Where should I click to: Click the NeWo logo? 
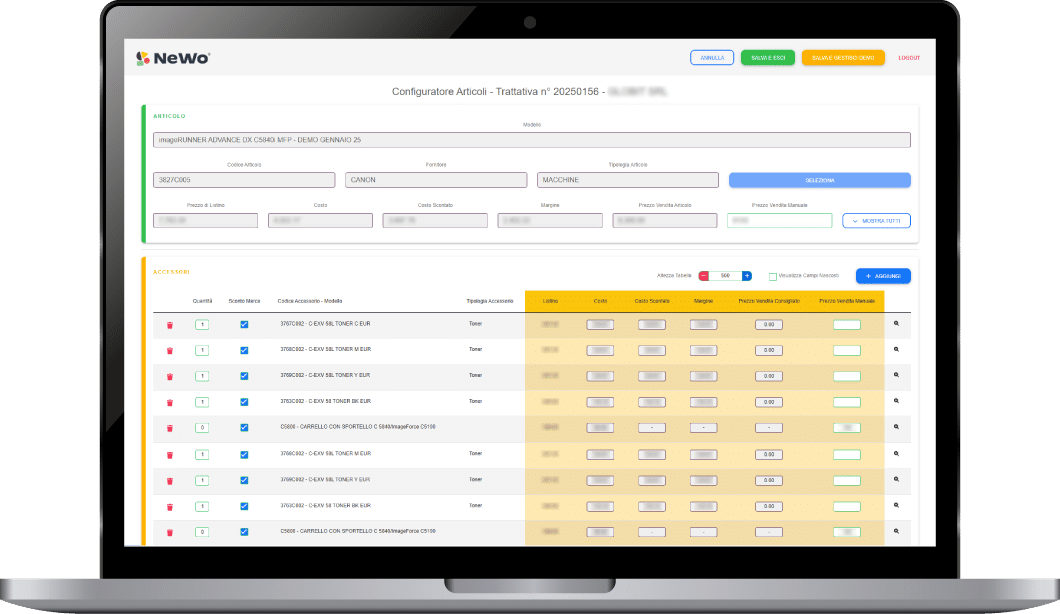click(173, 58)
